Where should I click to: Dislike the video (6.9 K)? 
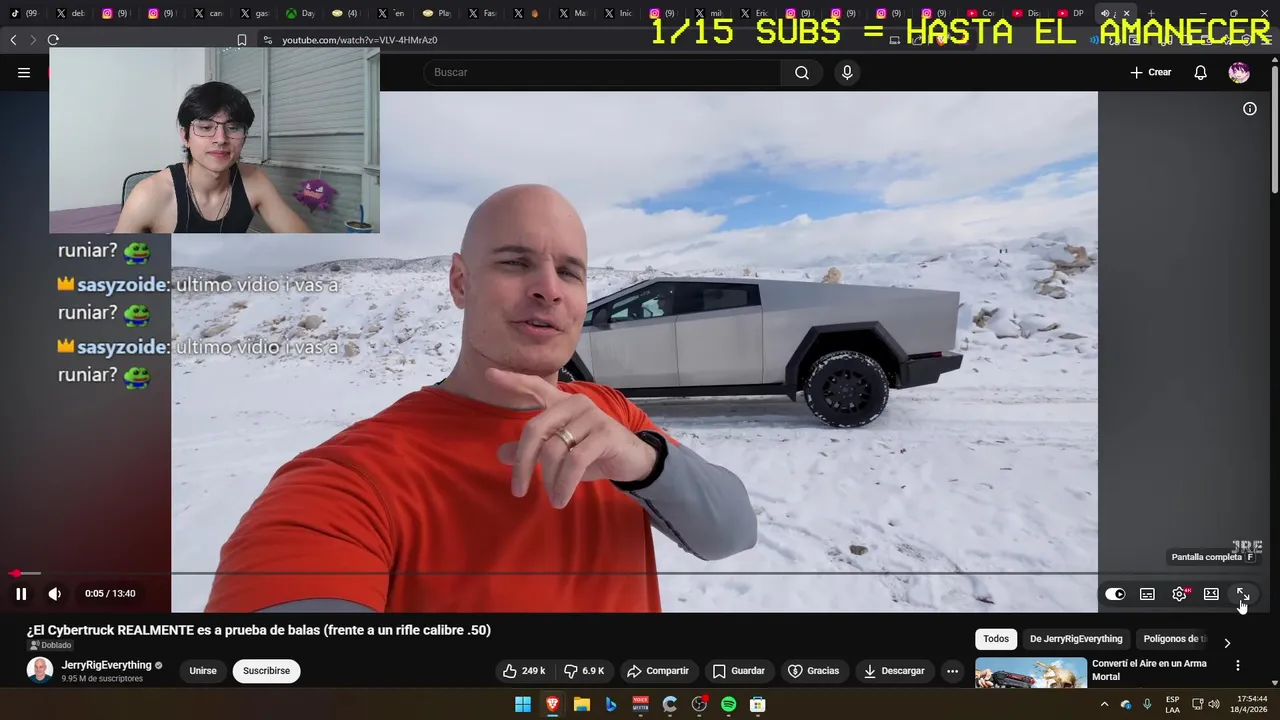tap(584, 671)
